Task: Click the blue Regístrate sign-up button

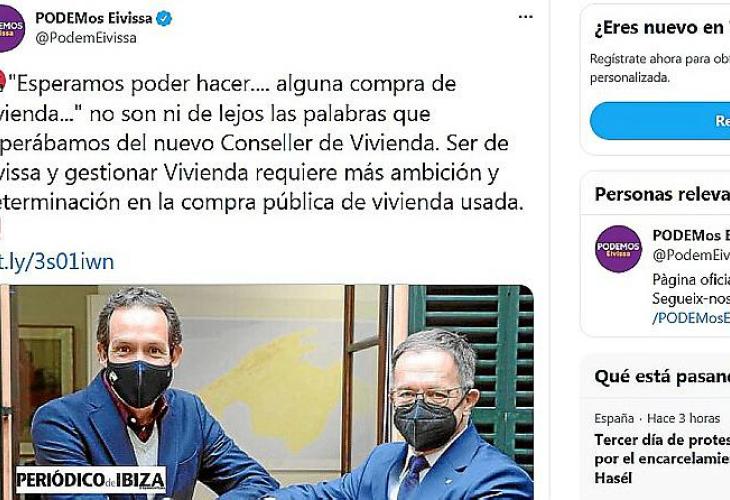Action: (660, 121)
